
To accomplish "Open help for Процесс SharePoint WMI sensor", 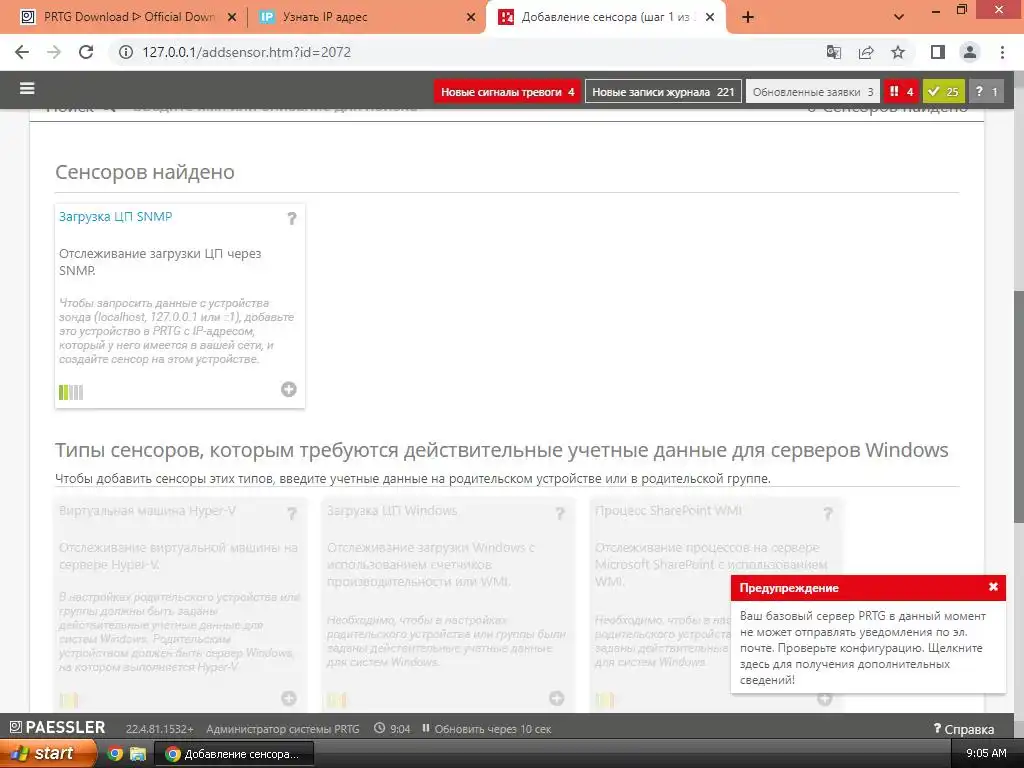I will click(x=827, y=513).
